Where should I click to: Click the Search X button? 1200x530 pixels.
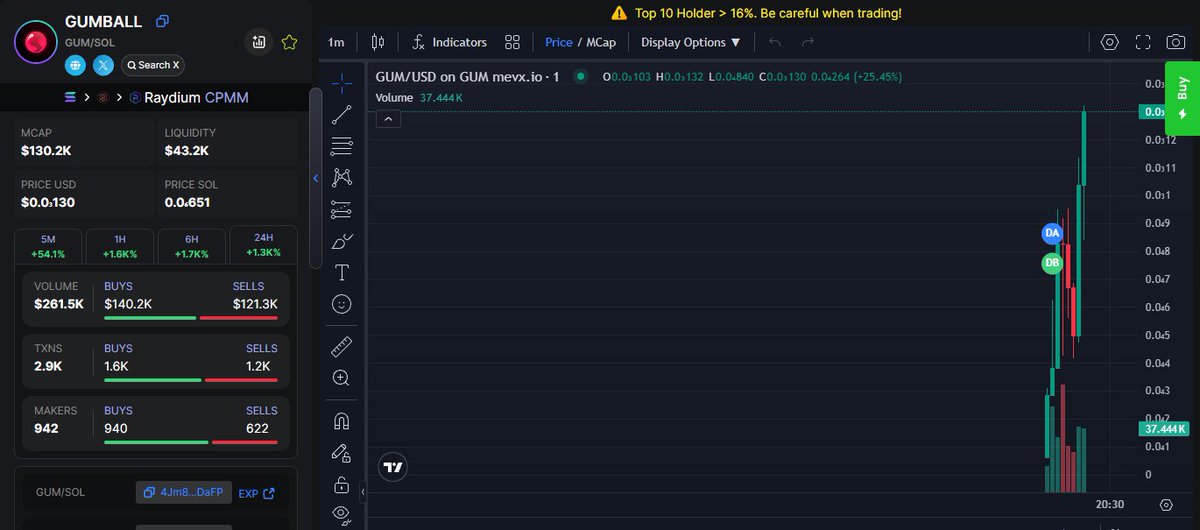click(x=152, y=65)
